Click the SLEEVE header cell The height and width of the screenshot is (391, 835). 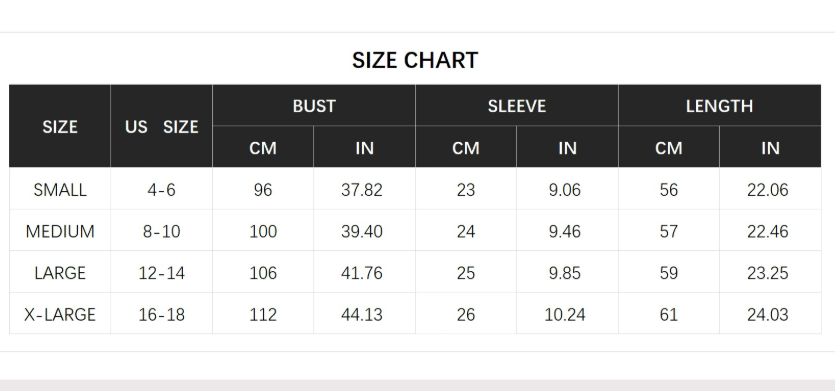tap(517, 105)
